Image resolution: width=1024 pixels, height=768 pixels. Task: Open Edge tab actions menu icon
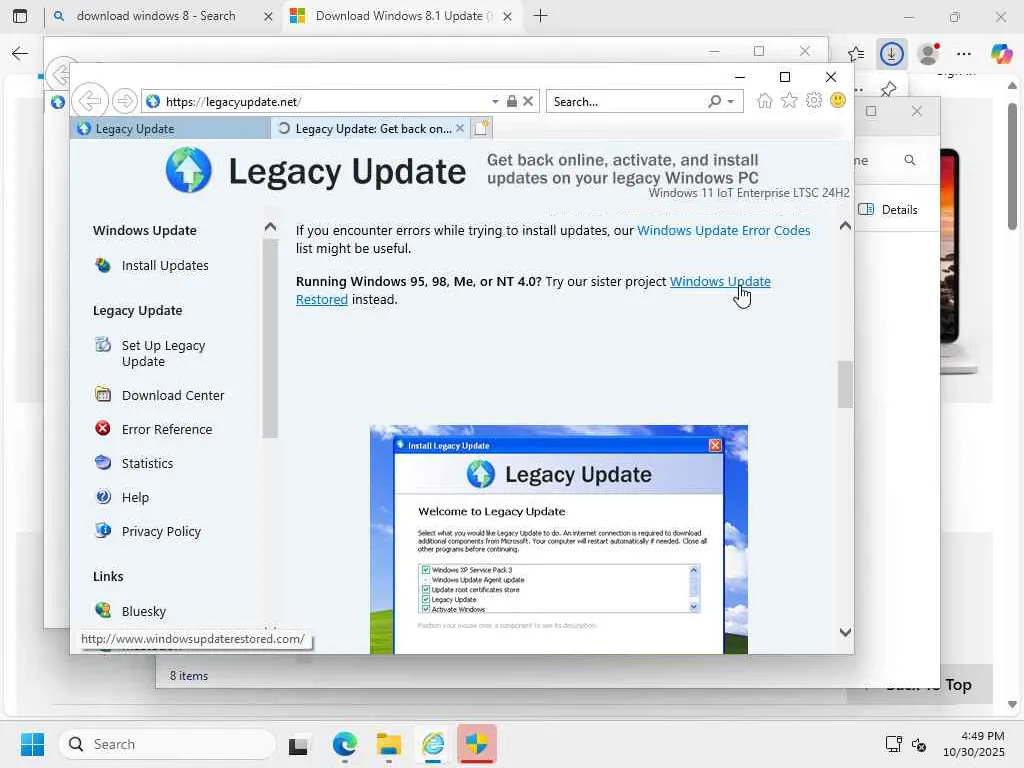(x=20, y=16)
